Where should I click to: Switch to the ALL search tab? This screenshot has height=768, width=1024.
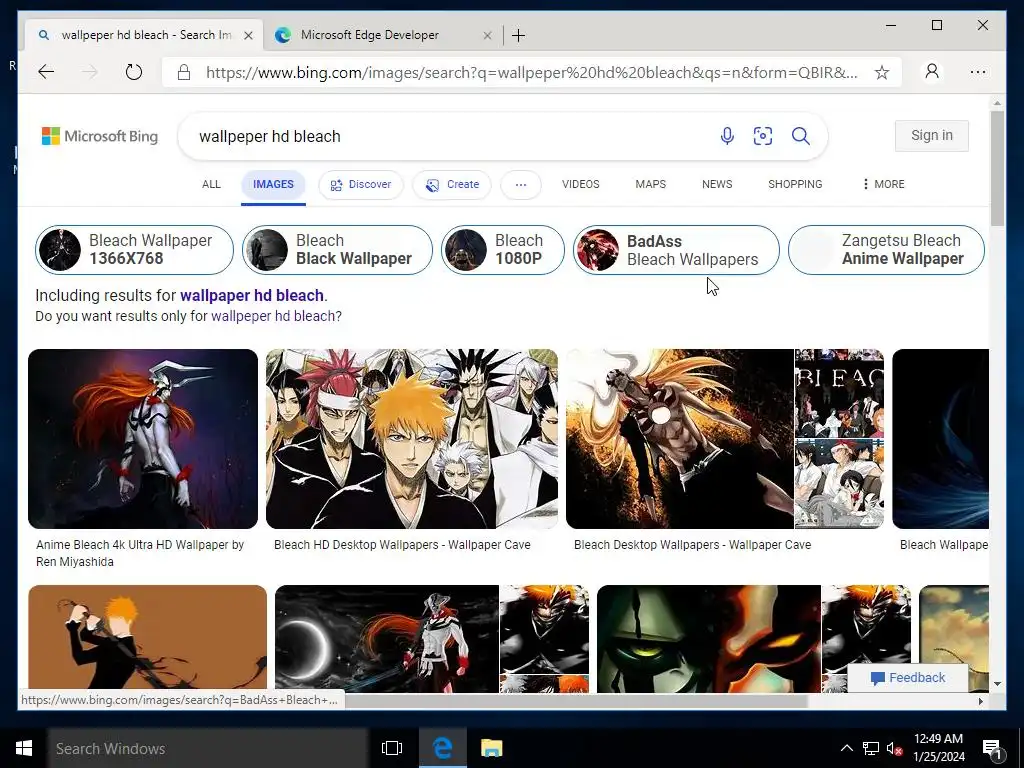(211, 184)
